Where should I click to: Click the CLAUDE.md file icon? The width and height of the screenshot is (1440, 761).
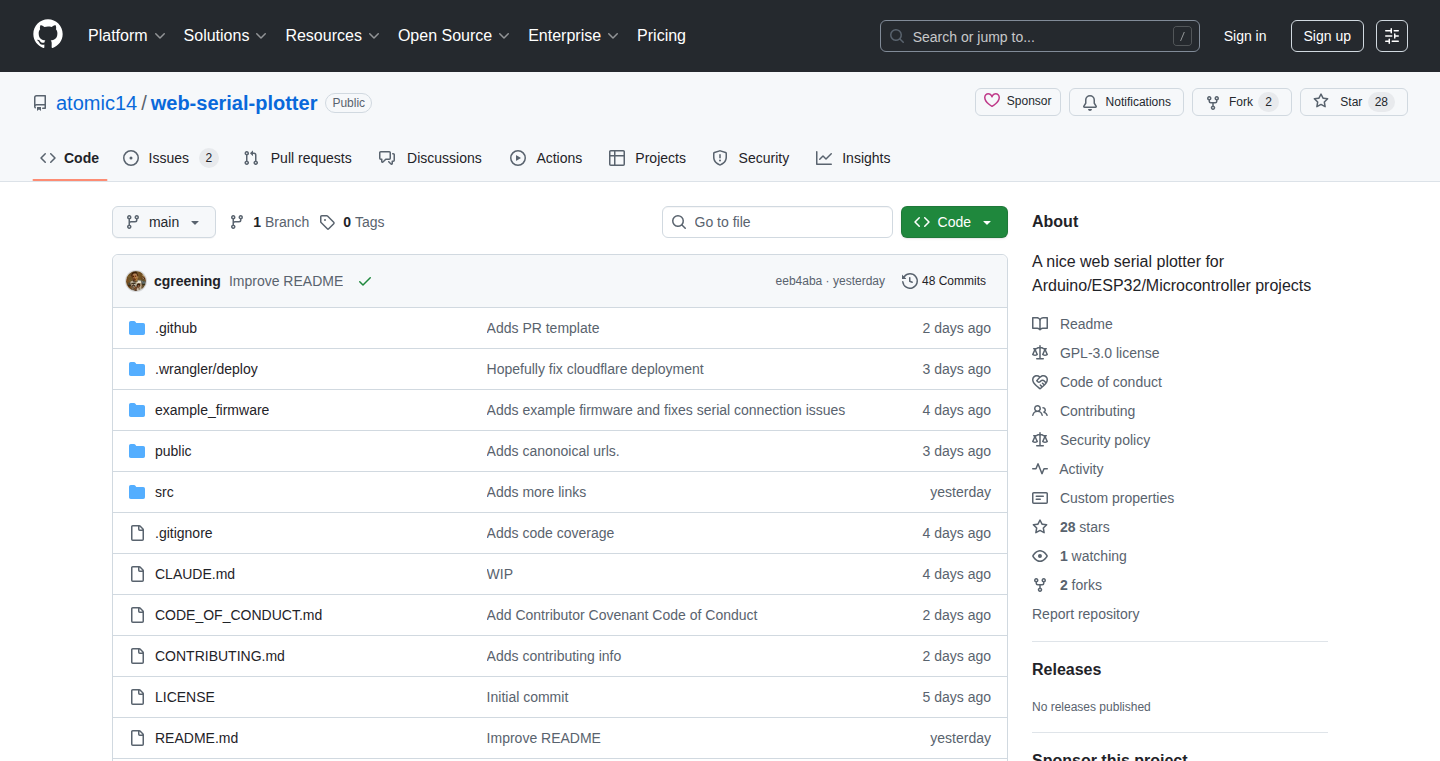tap(137, 574)
